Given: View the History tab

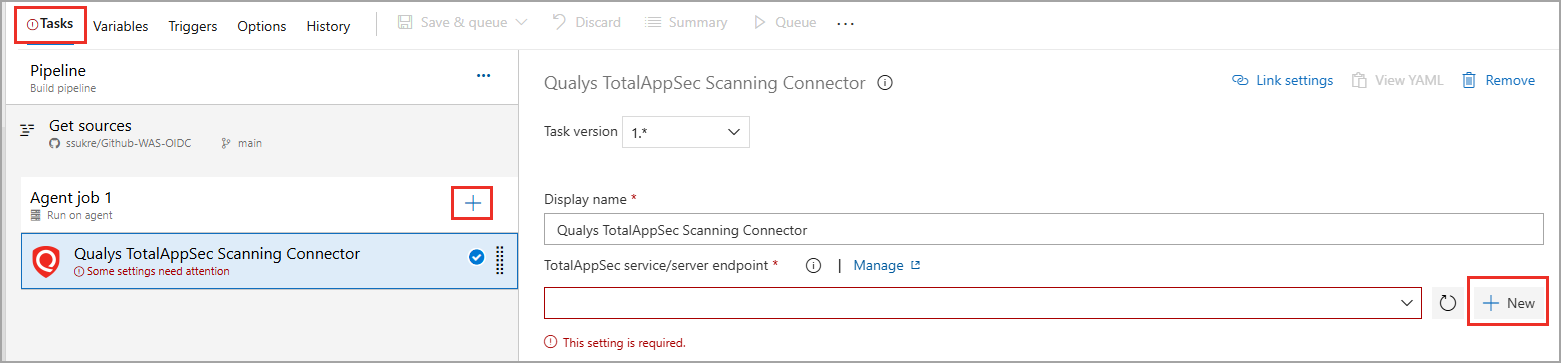Looking at the screenshot, I should 328,26.
